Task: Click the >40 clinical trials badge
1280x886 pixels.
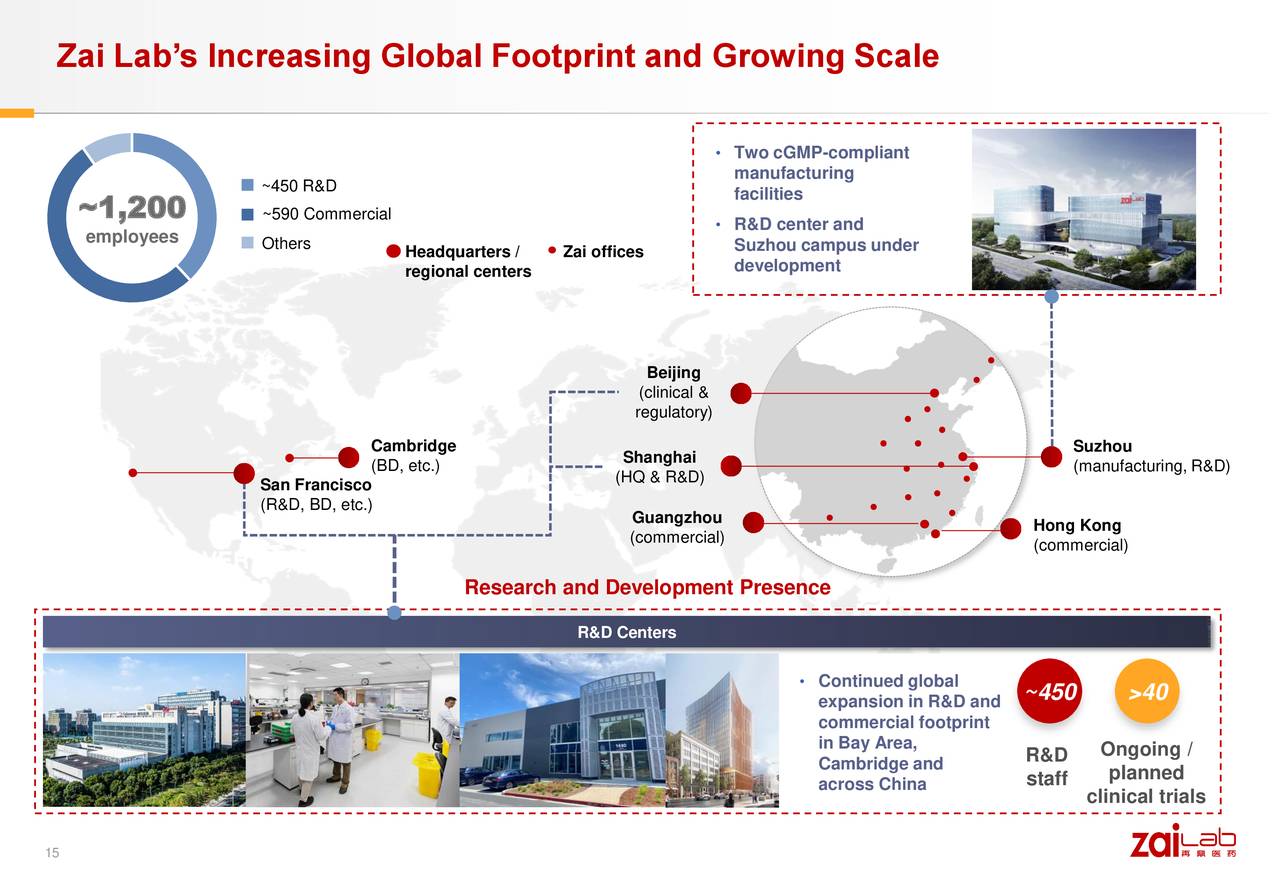Action: pos(1146,691)
